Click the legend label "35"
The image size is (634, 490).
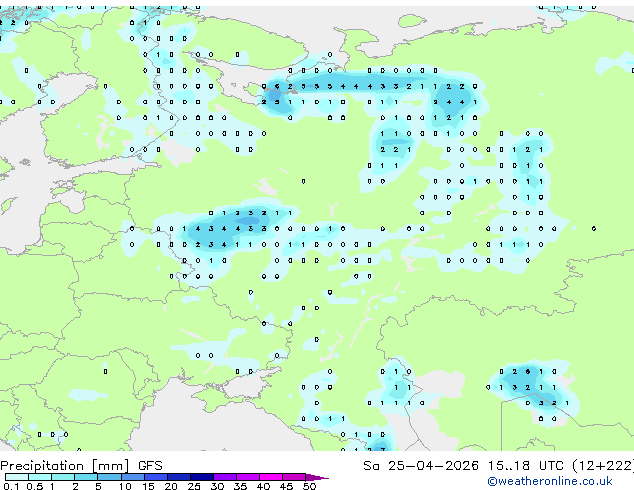pyautogui.click(x=240, y=486)
